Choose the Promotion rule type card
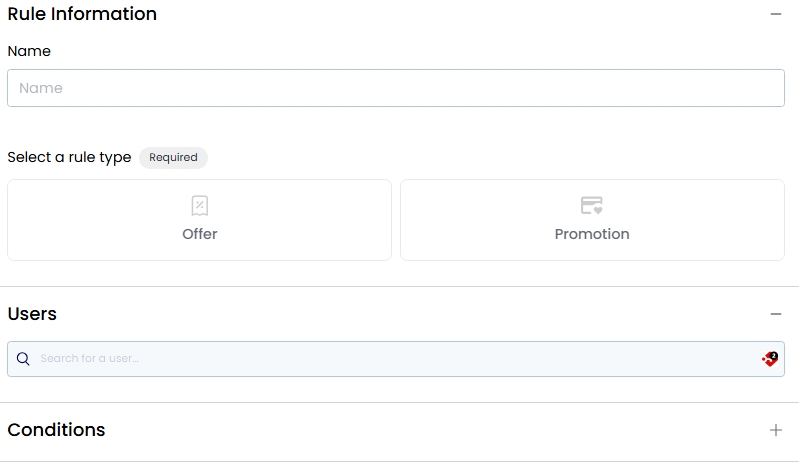The width and height of the screenshot is (812, 469). [592, 220]
